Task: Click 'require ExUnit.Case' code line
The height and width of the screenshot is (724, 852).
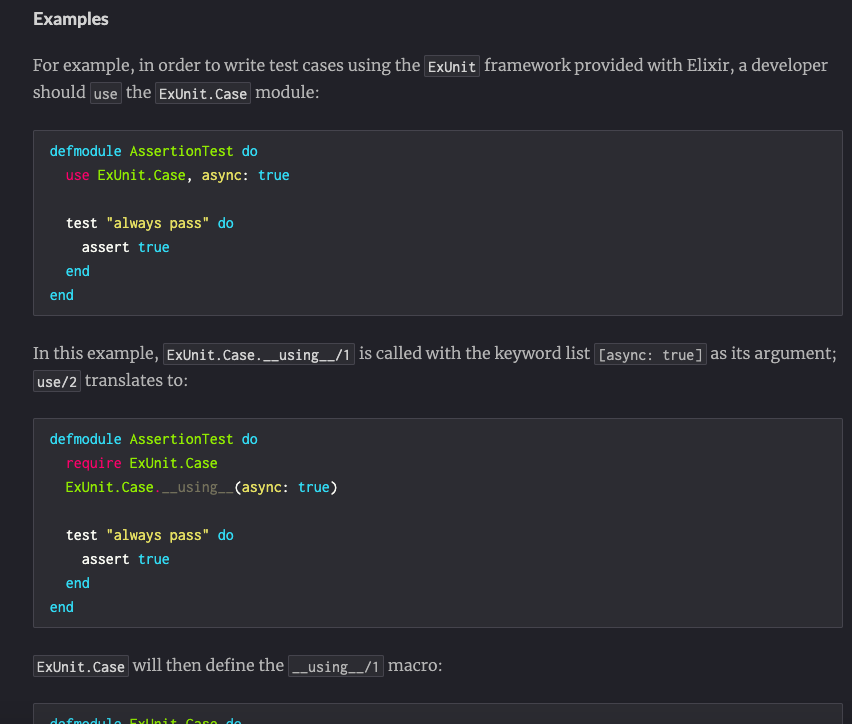Action: (142, 463)
